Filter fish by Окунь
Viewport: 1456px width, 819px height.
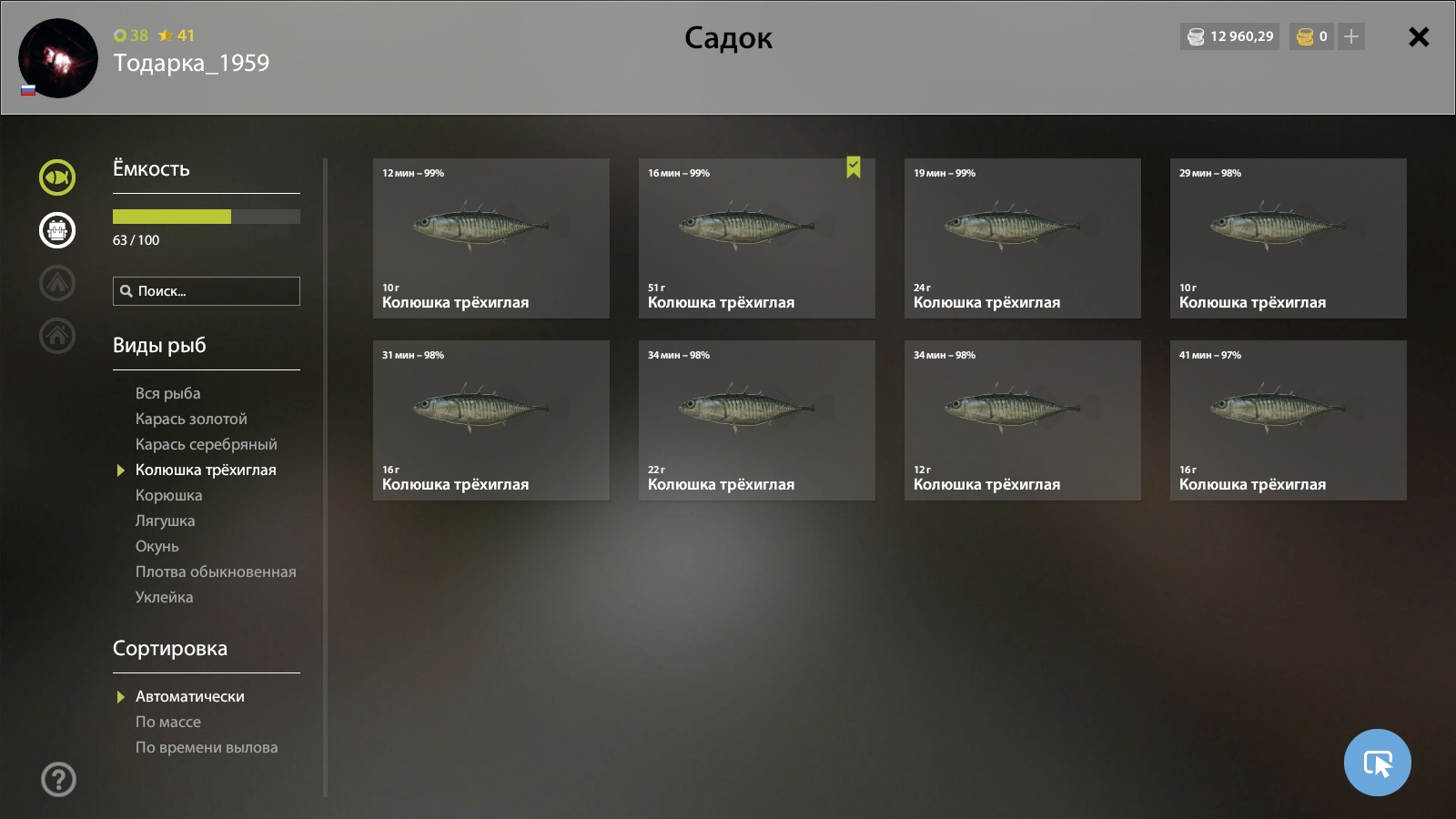pyautogui.click(x=157, y=546)
